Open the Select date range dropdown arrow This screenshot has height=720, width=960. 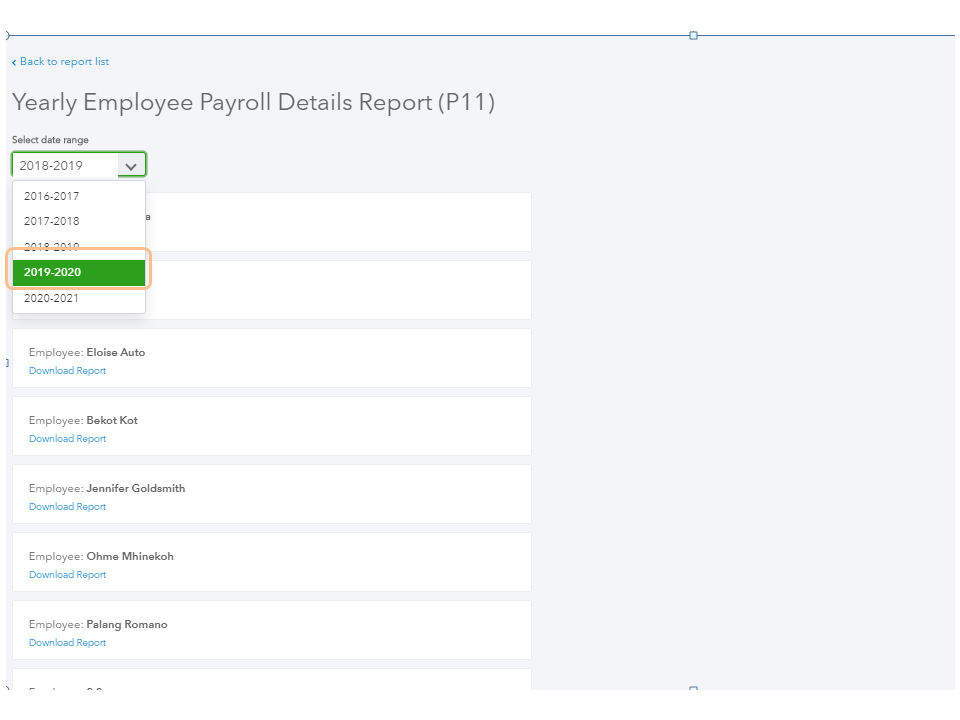(x=131, y=166)
